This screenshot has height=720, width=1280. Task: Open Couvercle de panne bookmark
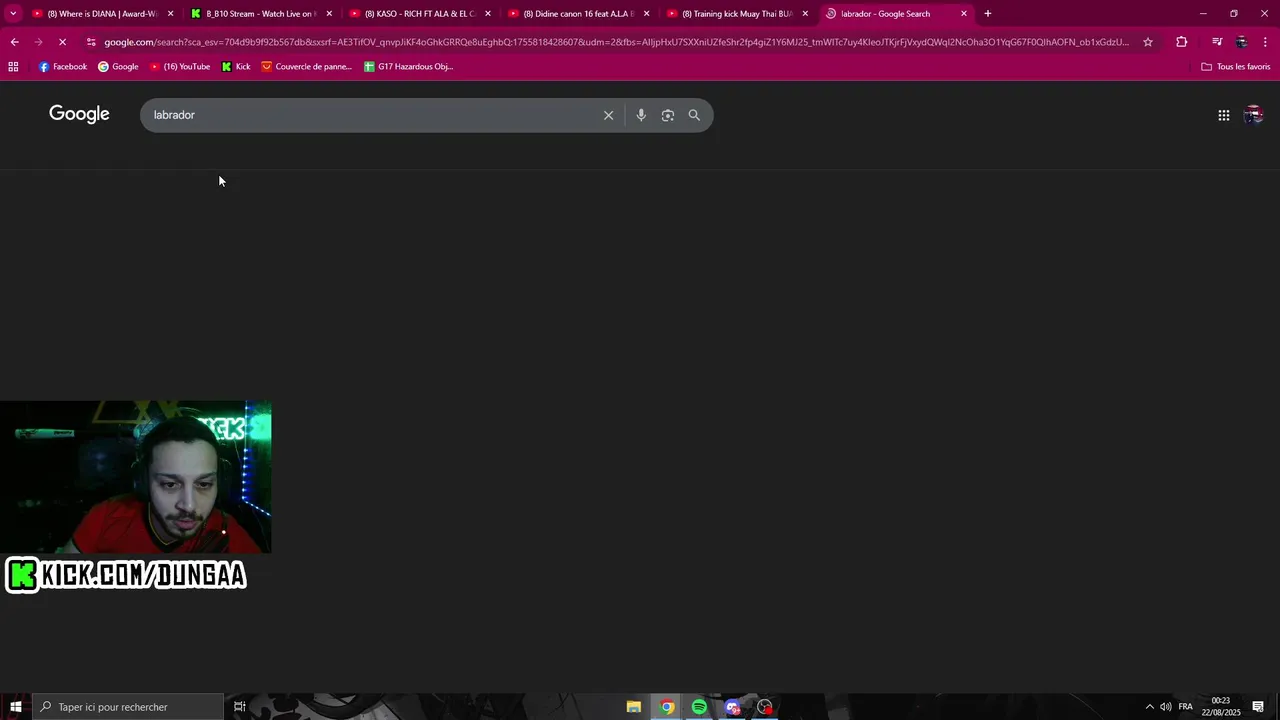307,66
